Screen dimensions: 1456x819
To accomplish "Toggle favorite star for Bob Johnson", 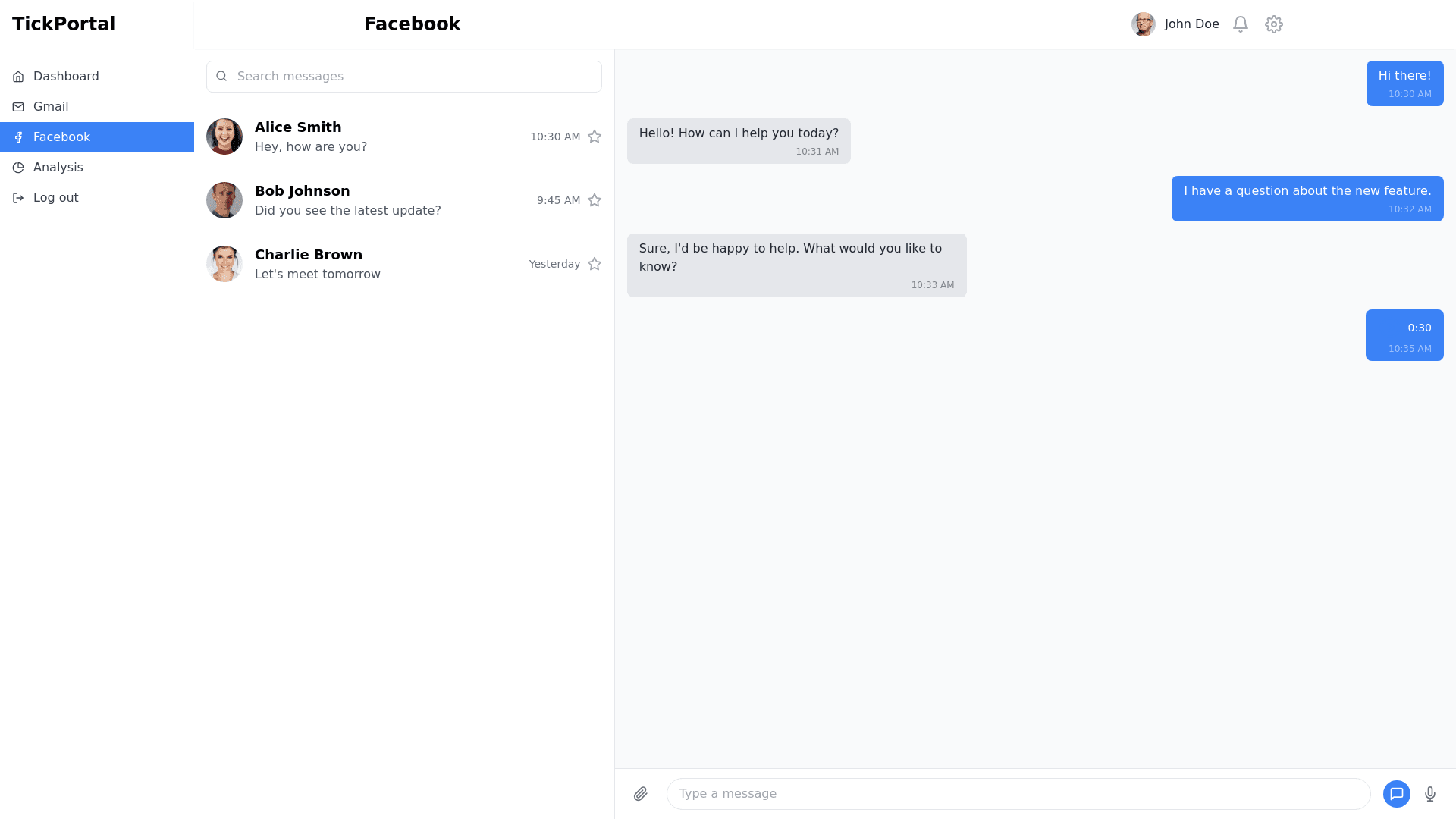I will 595,200.
